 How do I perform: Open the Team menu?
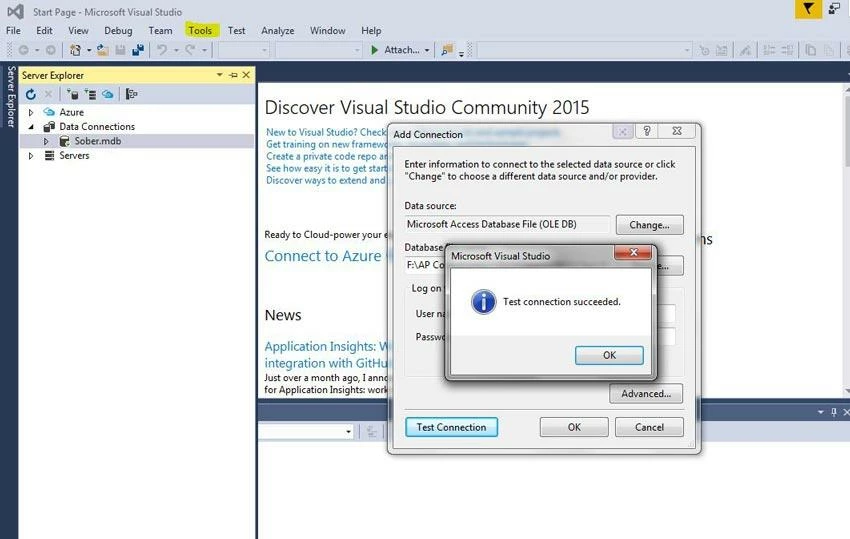pyautogui.click(x=160, y=30)
